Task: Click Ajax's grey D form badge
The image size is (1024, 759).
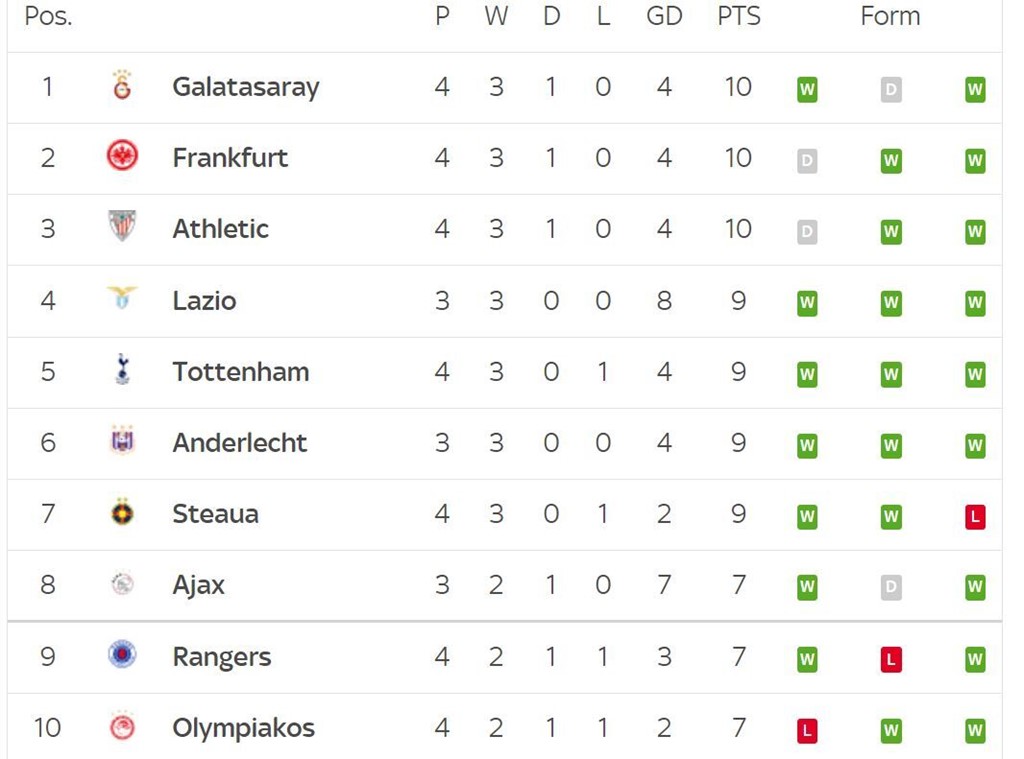Action: coord(891,587)
